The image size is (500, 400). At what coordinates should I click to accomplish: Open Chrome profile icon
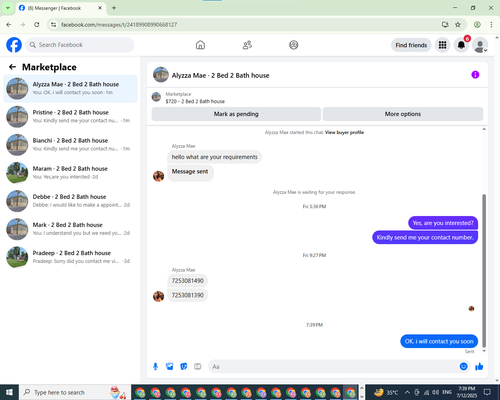tap(477, 25)
